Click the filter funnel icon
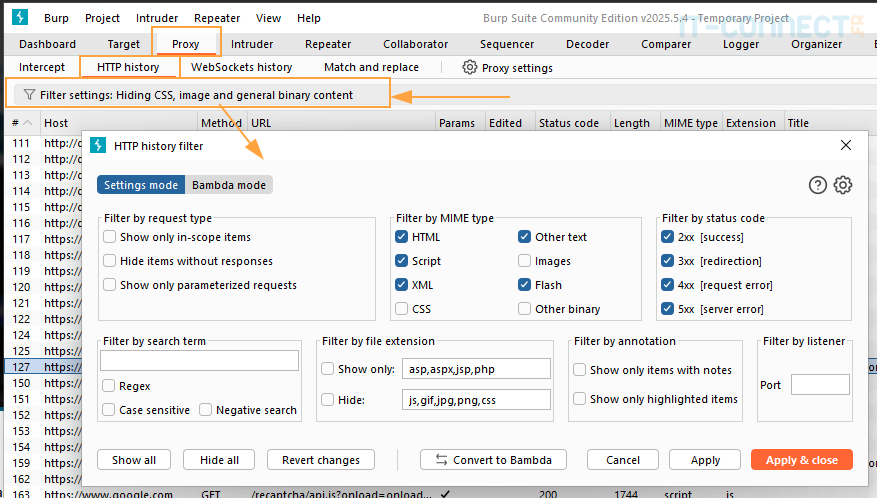Viewport: 877px width, 498px height. click(29, 95)
